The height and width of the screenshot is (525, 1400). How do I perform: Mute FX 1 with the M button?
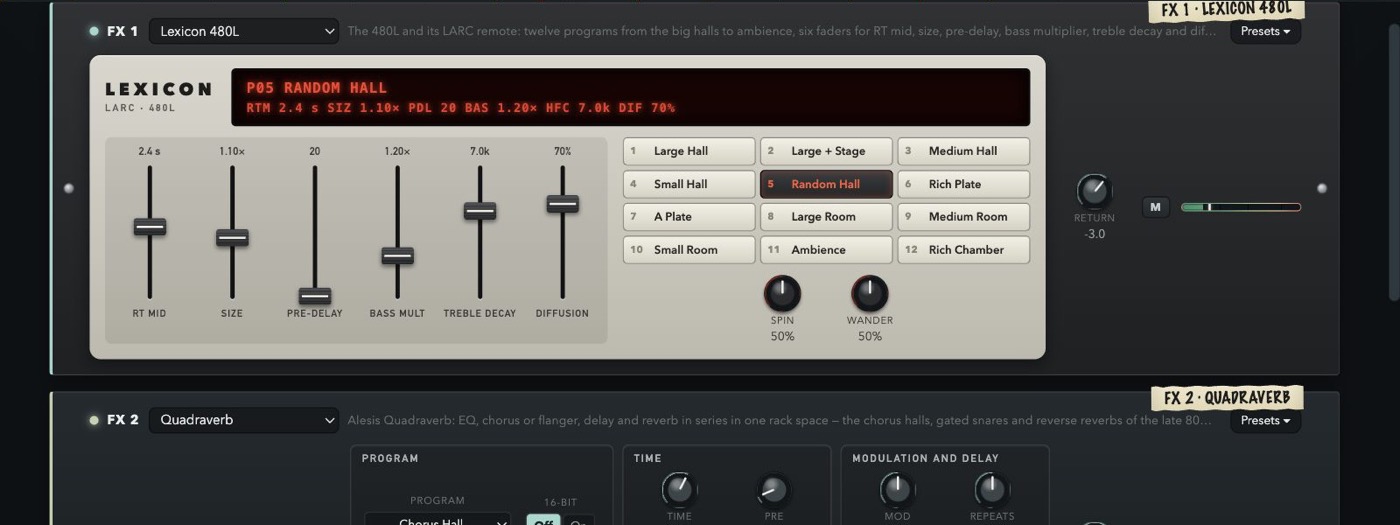pos(1155,207)
